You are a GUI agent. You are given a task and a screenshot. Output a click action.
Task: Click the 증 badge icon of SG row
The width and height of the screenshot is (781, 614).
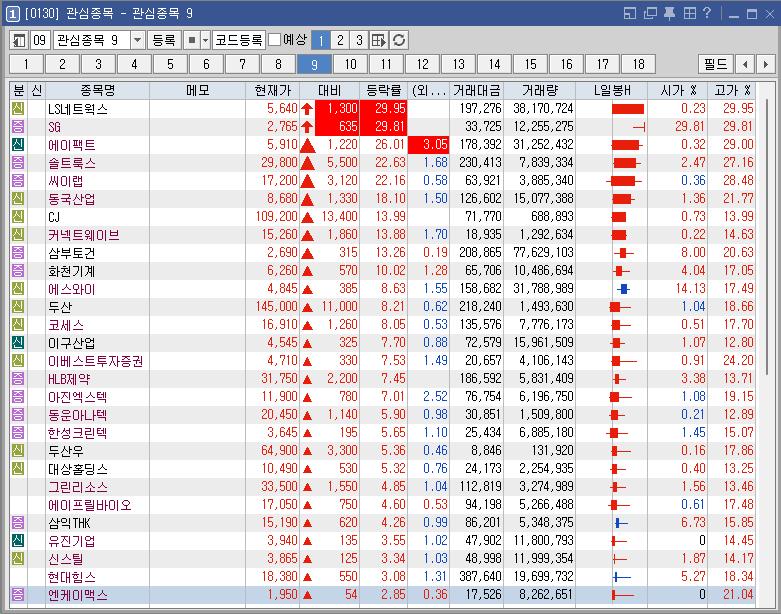(x=18, y=126)
